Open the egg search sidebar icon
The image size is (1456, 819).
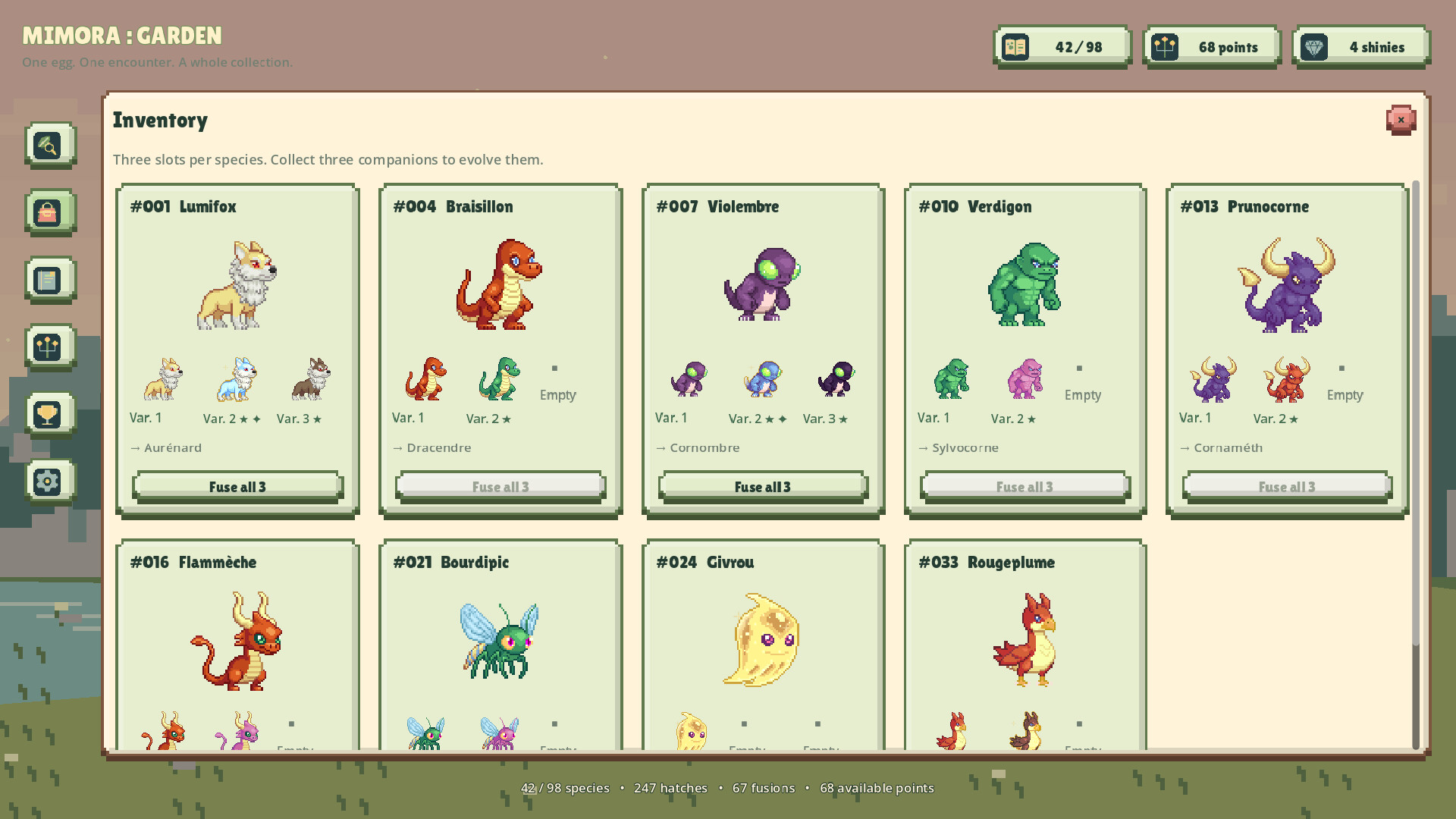pos(50,145)
